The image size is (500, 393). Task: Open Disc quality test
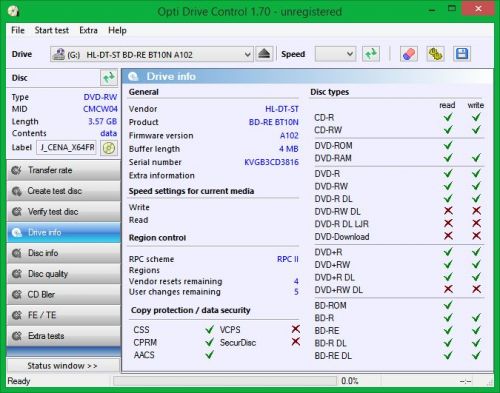point(63,274)
